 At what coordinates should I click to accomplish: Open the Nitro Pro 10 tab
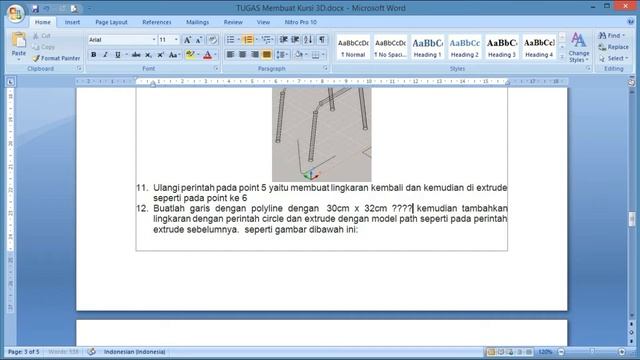(x=300, y=22)
